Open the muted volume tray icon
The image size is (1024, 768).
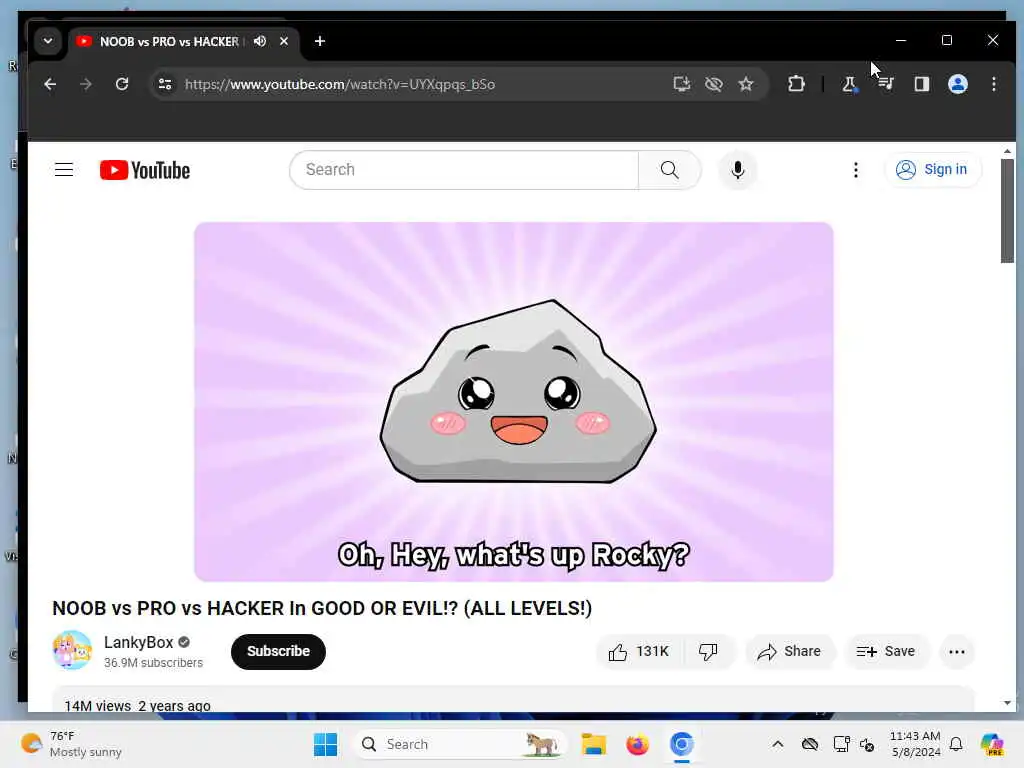(x=867, y=744)
